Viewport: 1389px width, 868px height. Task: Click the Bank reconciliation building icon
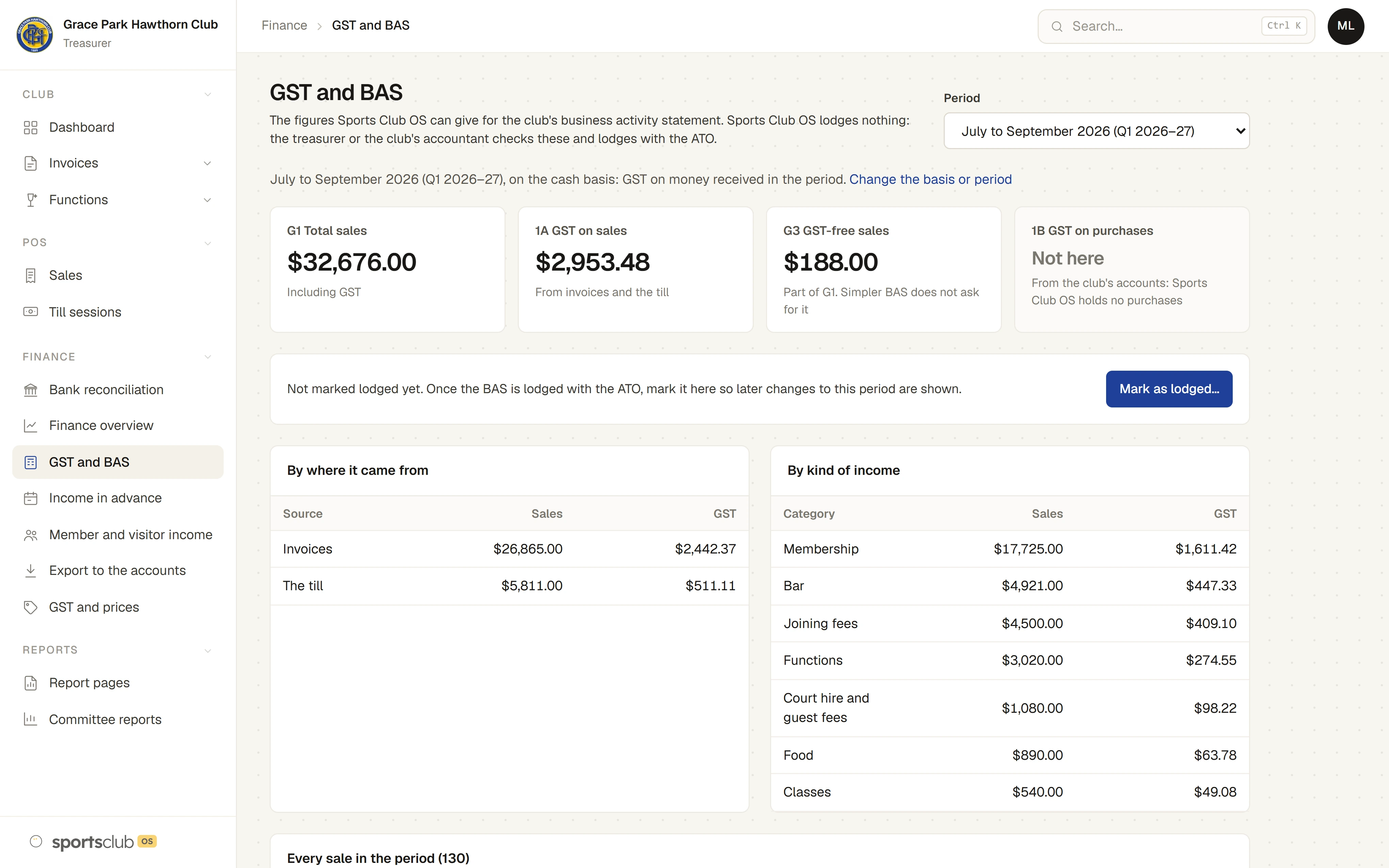pyautogui.click(x=30, y=390)
